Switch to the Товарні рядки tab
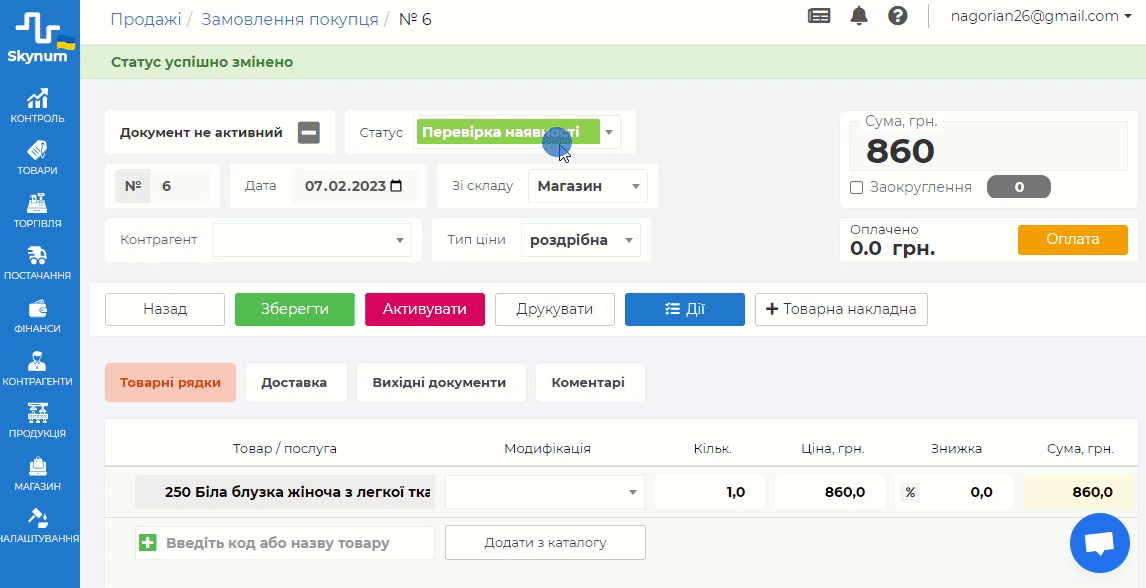 click(x=170, y=383)
